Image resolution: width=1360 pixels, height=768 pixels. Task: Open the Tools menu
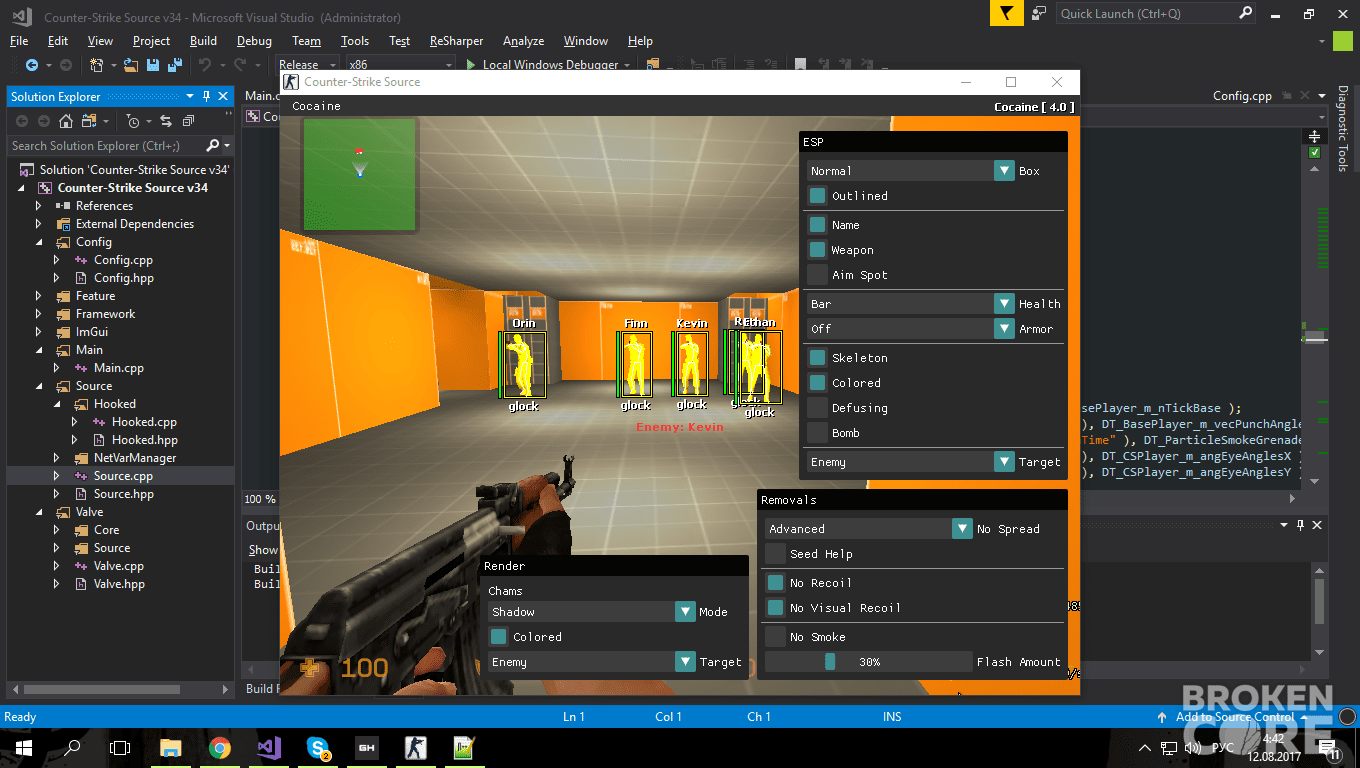click(354, 41)
